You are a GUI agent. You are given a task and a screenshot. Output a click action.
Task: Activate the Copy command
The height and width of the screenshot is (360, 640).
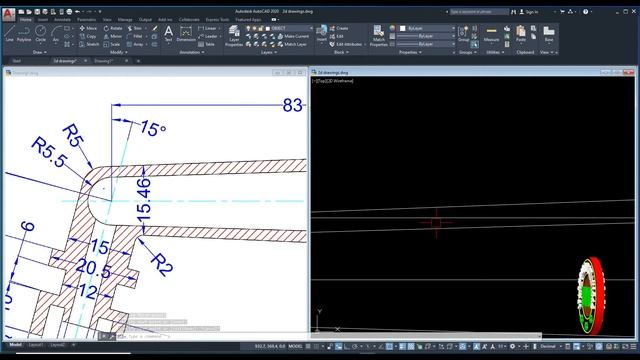point(88,36)
